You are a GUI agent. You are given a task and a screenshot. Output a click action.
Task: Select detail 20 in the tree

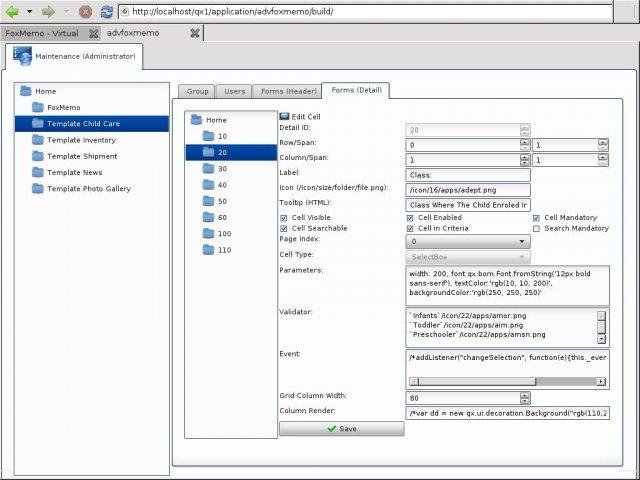(x=231, y=152)
